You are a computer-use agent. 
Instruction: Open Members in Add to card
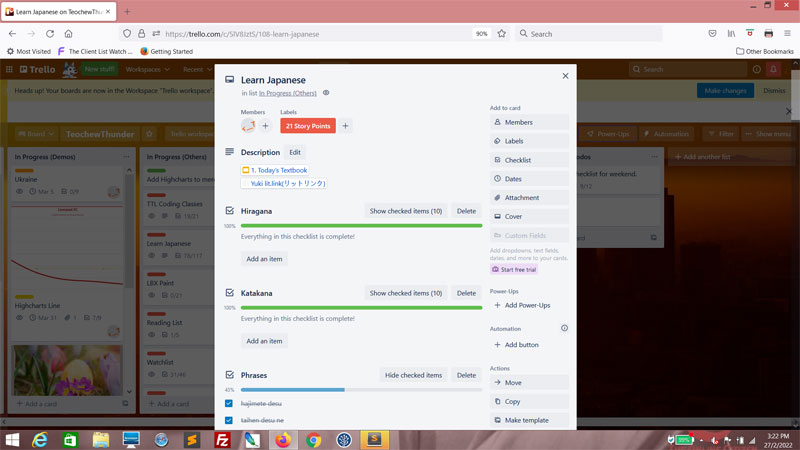[x=529, y=122]
